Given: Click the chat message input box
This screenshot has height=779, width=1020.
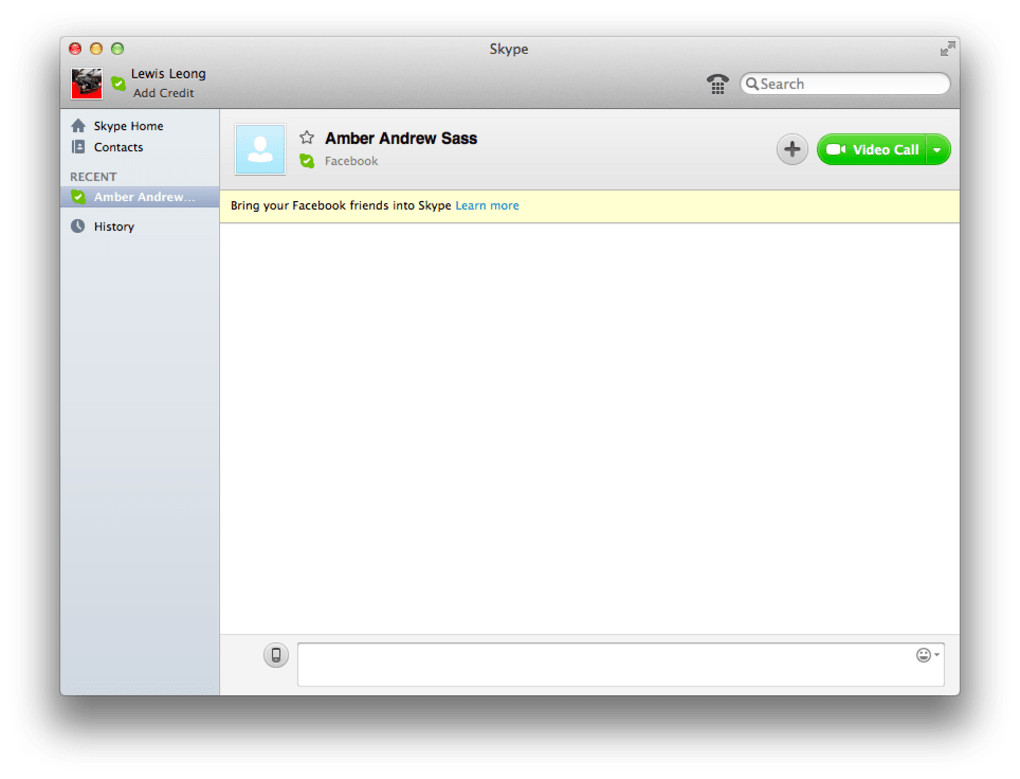Looking at the screenshot, I should coord(621,665).
